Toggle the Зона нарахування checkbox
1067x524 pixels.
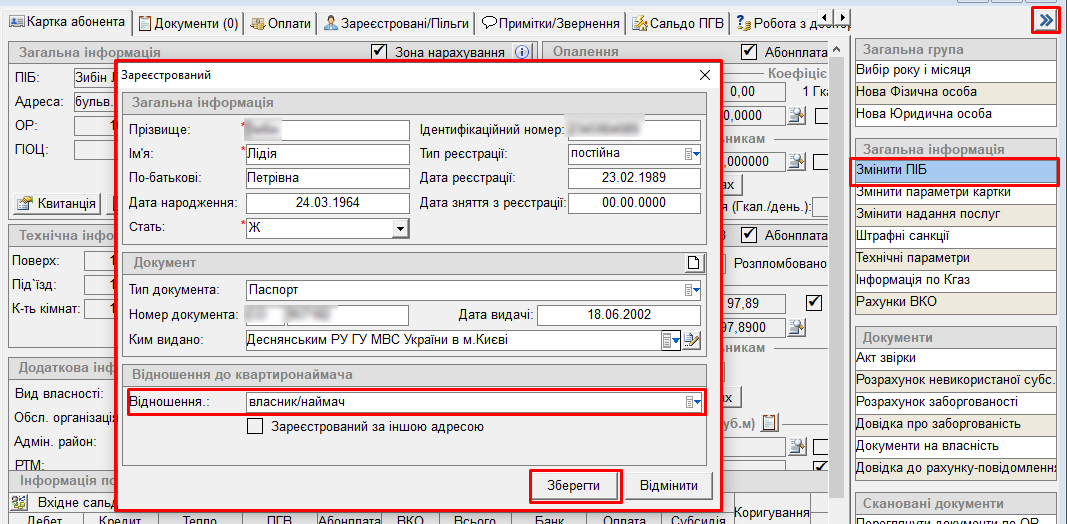click(379, 52)
